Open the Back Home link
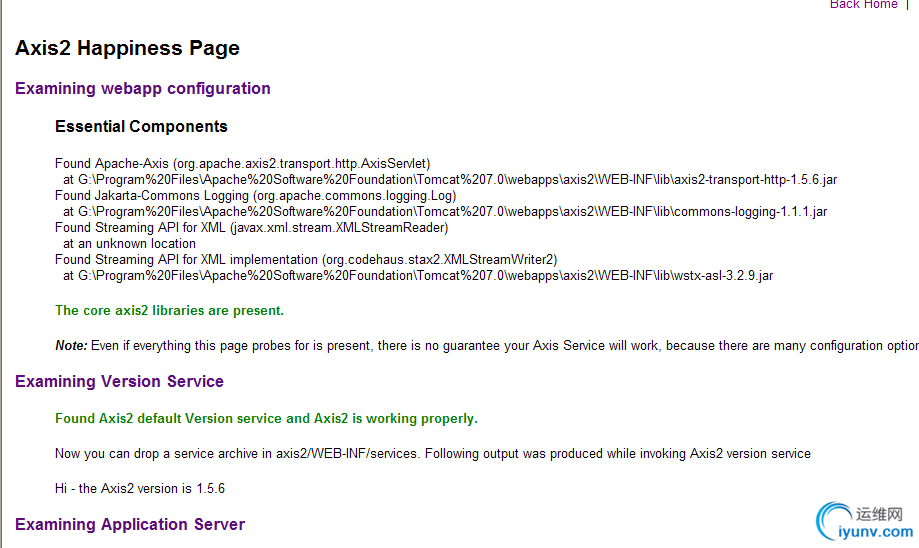919x548 pixels. point(863,4)
